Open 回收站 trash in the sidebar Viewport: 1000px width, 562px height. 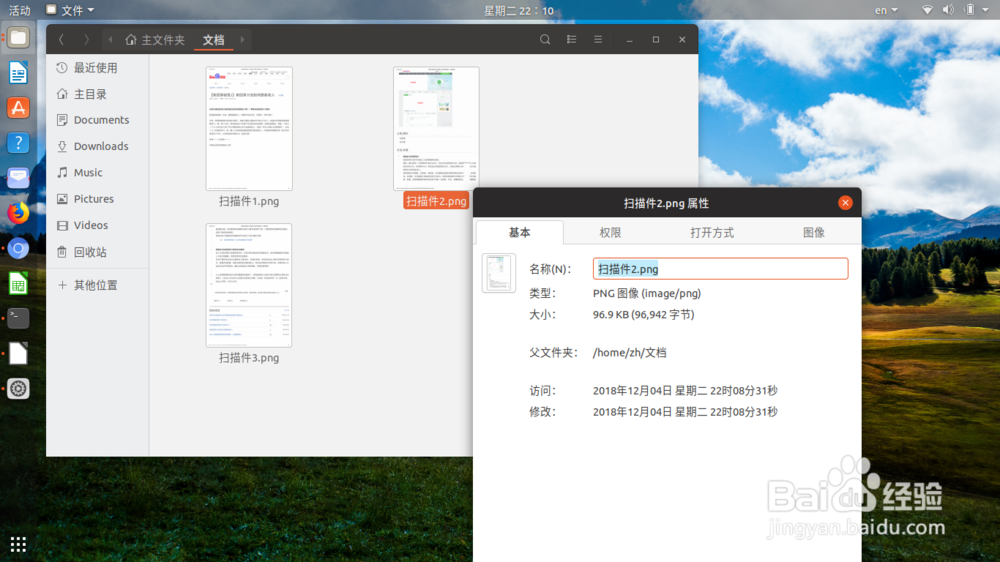98,252
